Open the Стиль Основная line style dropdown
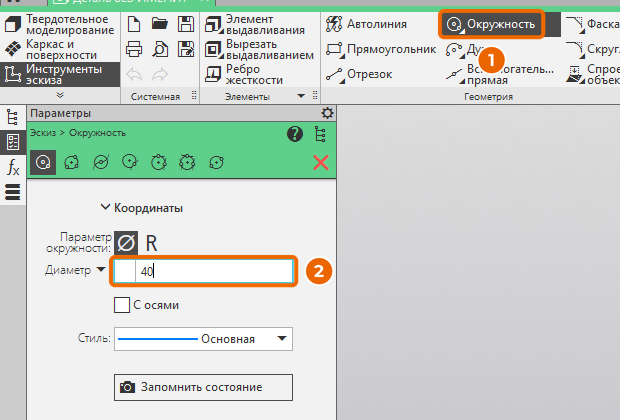 pos(203,339)
